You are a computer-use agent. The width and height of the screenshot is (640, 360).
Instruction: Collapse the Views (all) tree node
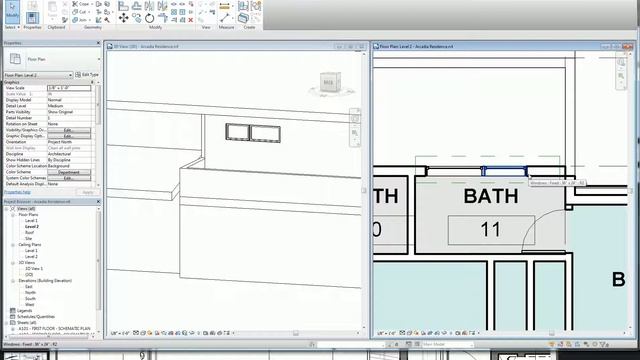7,209
